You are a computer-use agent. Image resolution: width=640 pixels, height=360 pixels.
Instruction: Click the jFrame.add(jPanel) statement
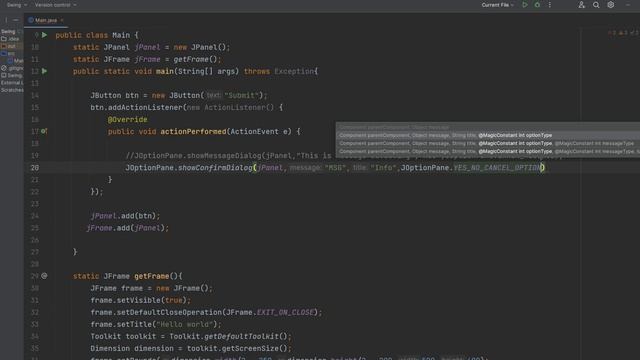(127, 228)
